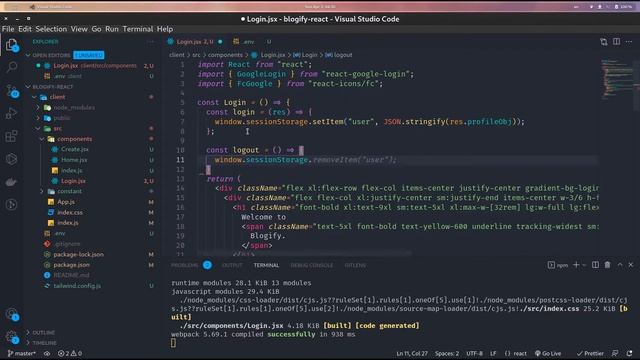Screen dimensions: 640x360
Task: Open the Run menu
Action: tap(111, 29)
